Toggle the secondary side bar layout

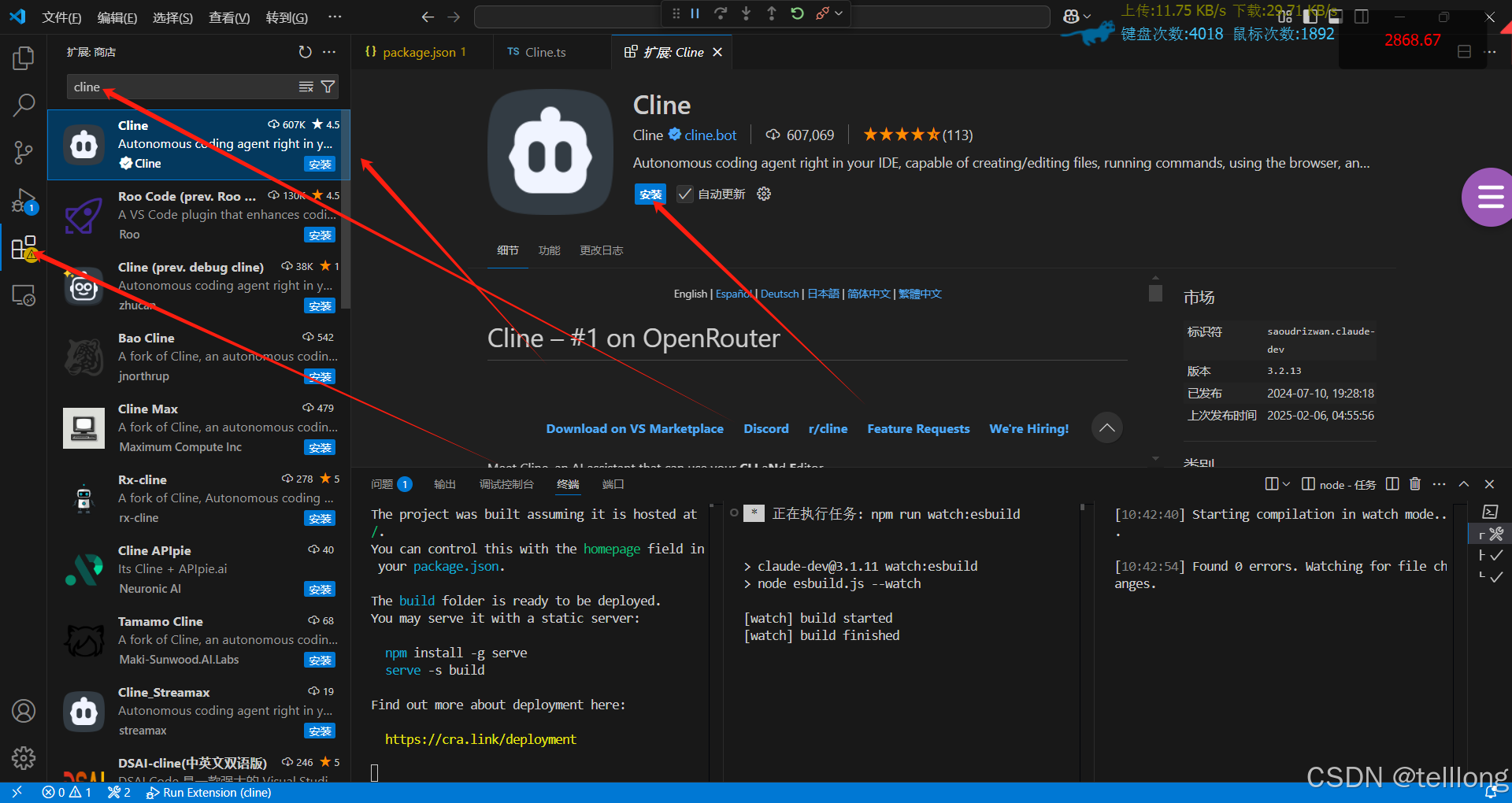pos(1362,17)
